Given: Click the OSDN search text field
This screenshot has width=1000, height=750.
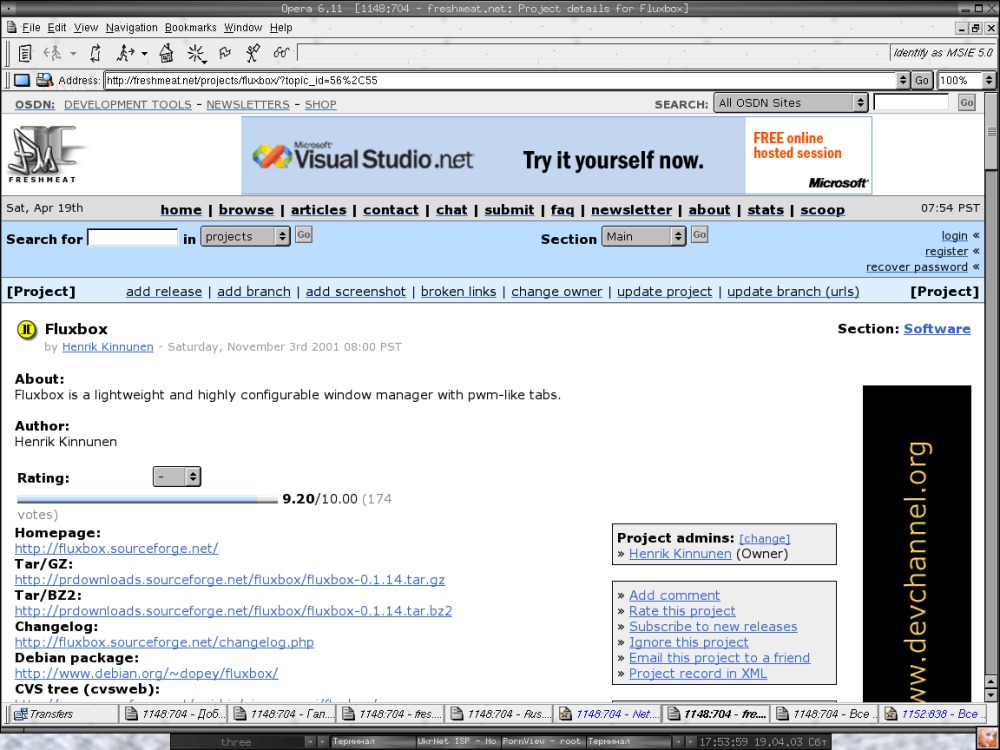Looking at the screenshot, I should (911, 102).
